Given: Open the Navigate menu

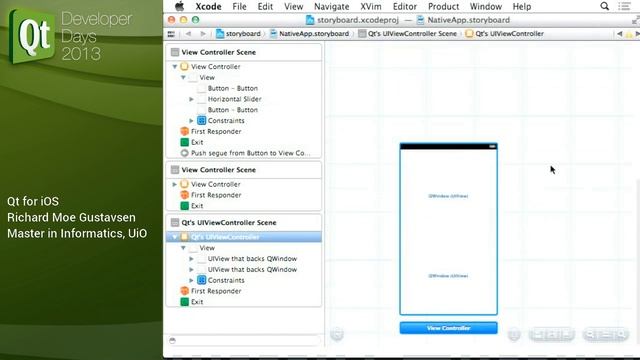Looking at the screenshot, I should click(x=331, y=7).
